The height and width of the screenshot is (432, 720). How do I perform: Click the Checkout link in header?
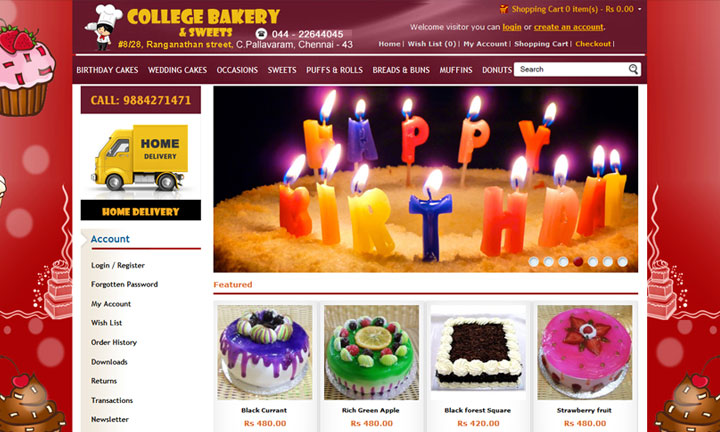[x=593, y=44]
